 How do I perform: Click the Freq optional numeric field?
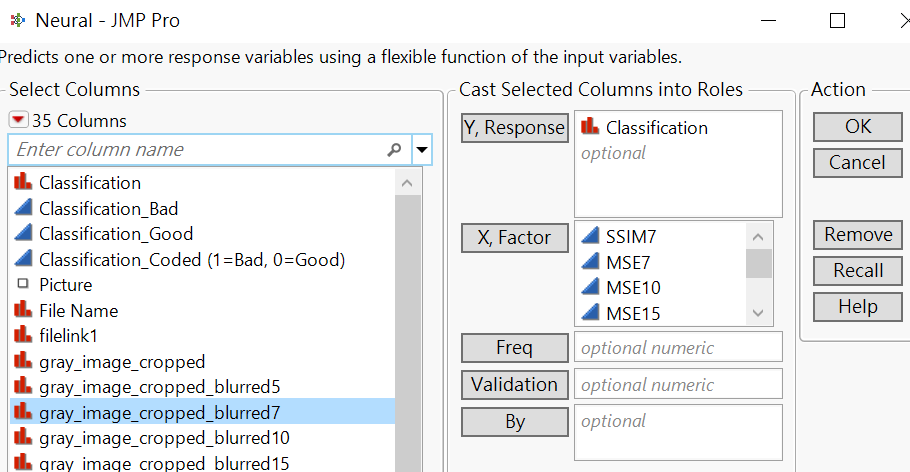[678, 348]
